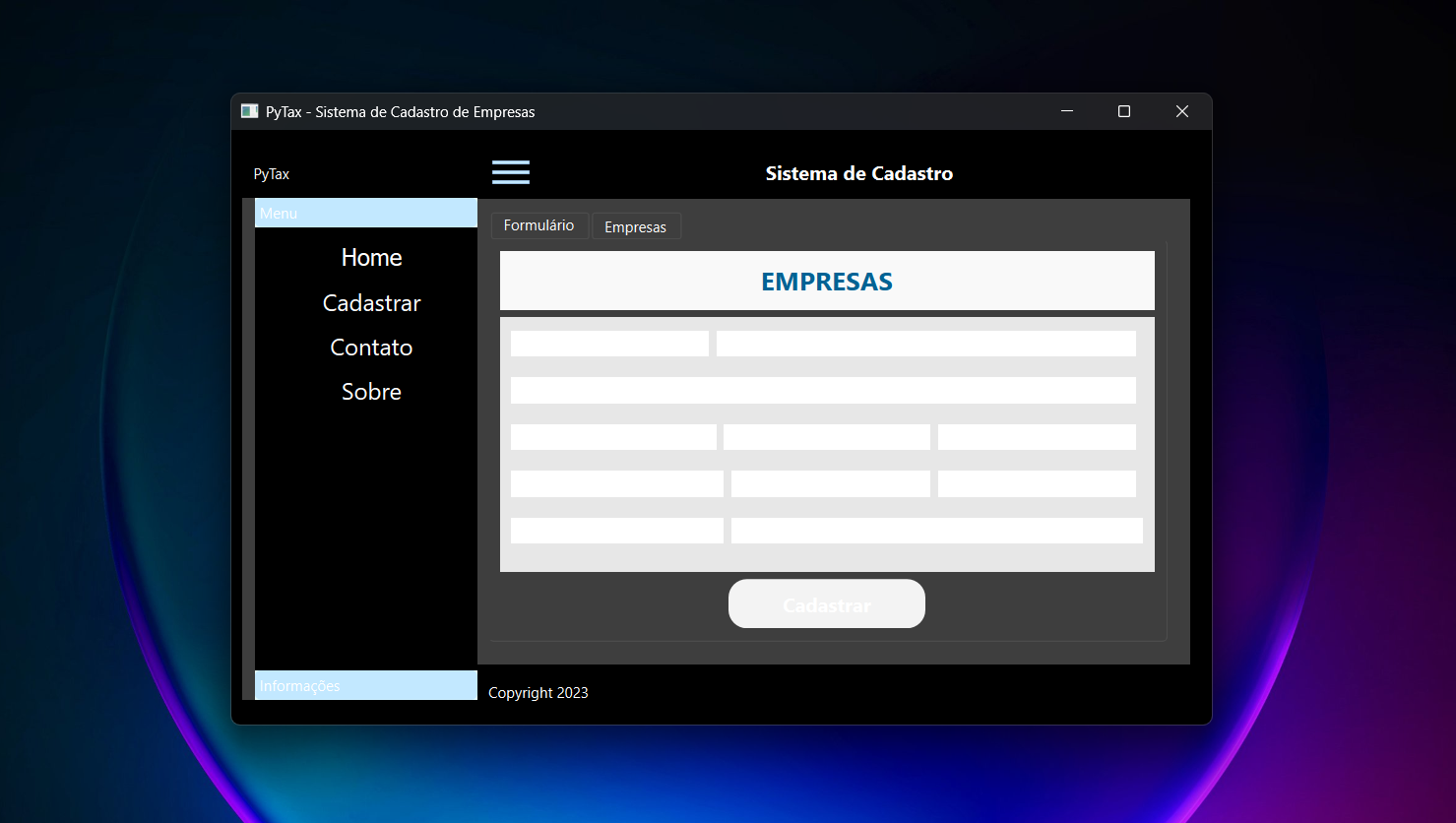Switch to the Empresas tab
This screenshot has width=1456, height=823.
pos(636,226)
